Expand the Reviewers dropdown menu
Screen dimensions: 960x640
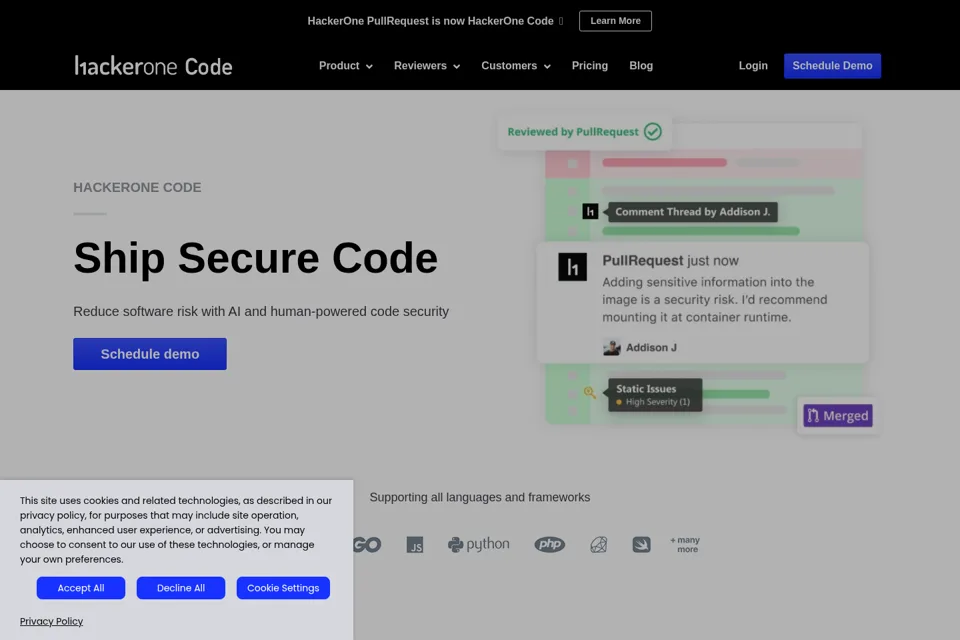pos(427,66)
